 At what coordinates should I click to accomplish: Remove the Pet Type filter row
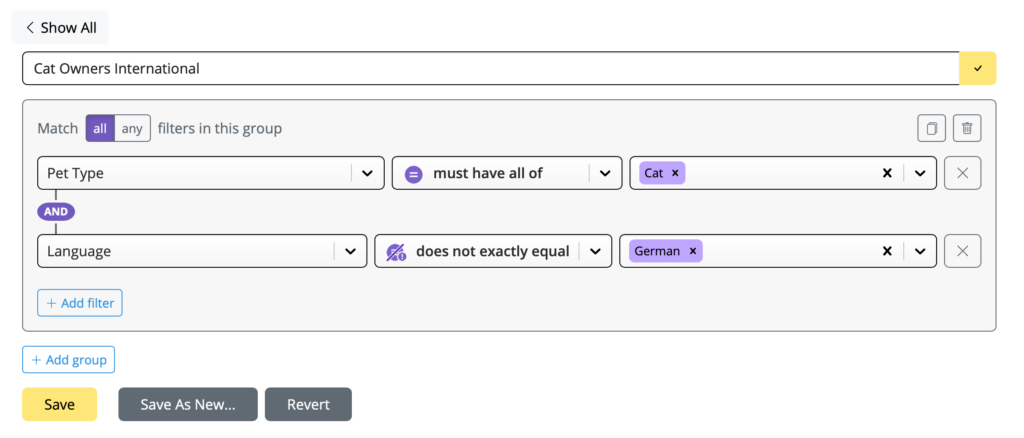[963, 173]
